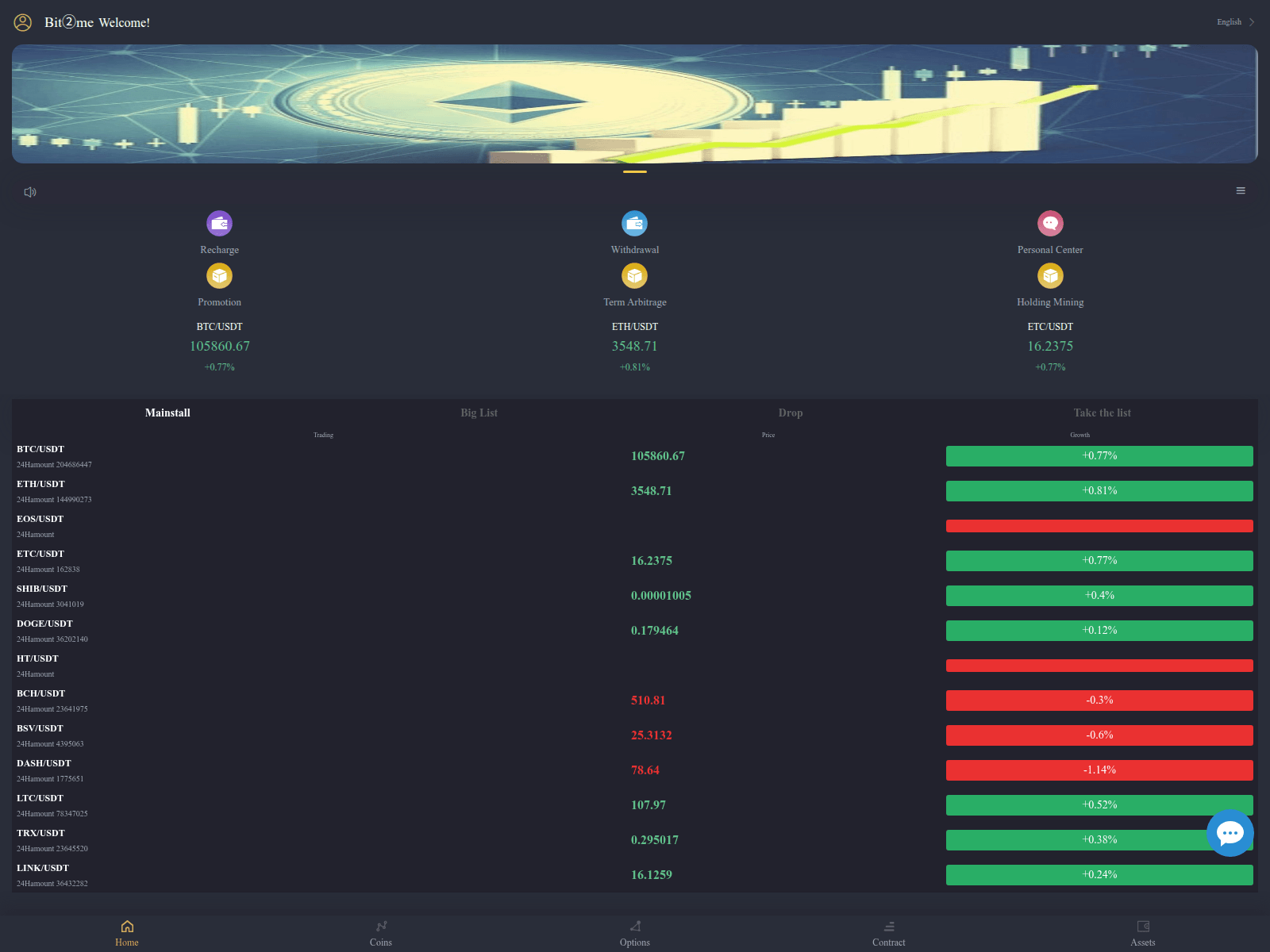Click the DASH/USDT -1.14% growth button
Viewport: 1270px width, 952px height.
click(x=1099, y=770)
